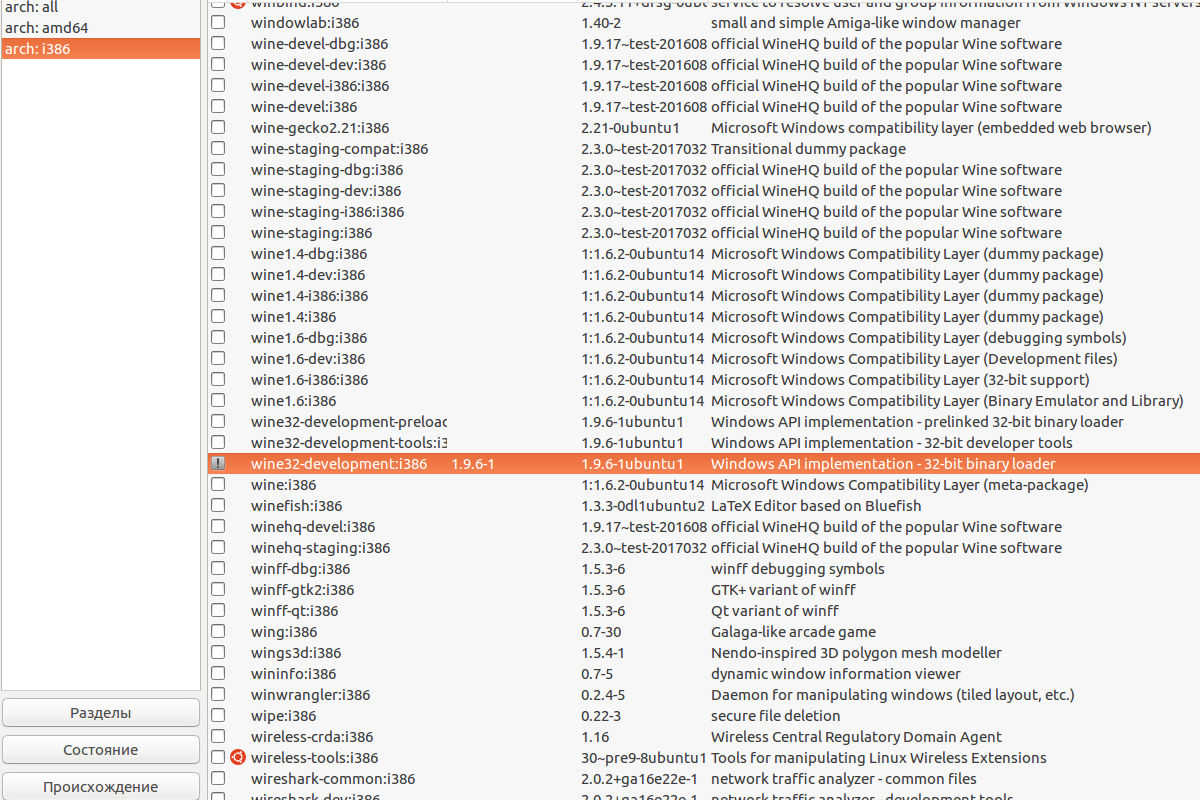The height and width of the screenshot is (800, 1200).
Task: Tick the wing:i386 game checkbox
Action: [218, 631]
